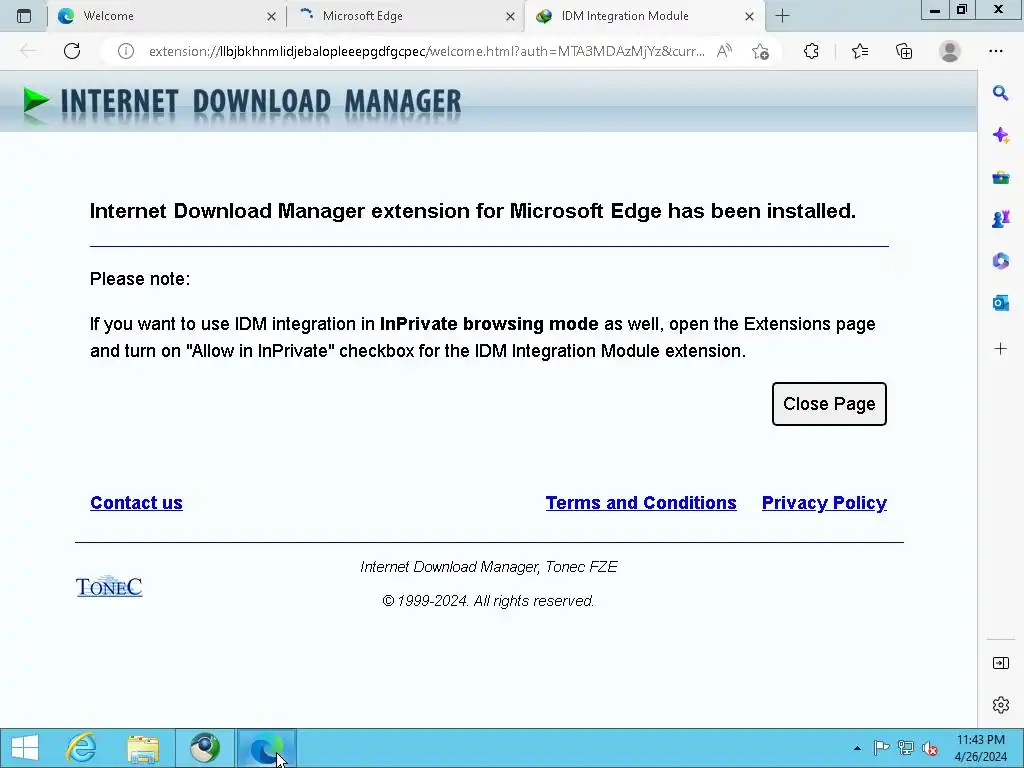Image resolution: width=1024 pixels, height=768 pixels.
Task: Open the Collections icon
Action: tap(904, 51)
